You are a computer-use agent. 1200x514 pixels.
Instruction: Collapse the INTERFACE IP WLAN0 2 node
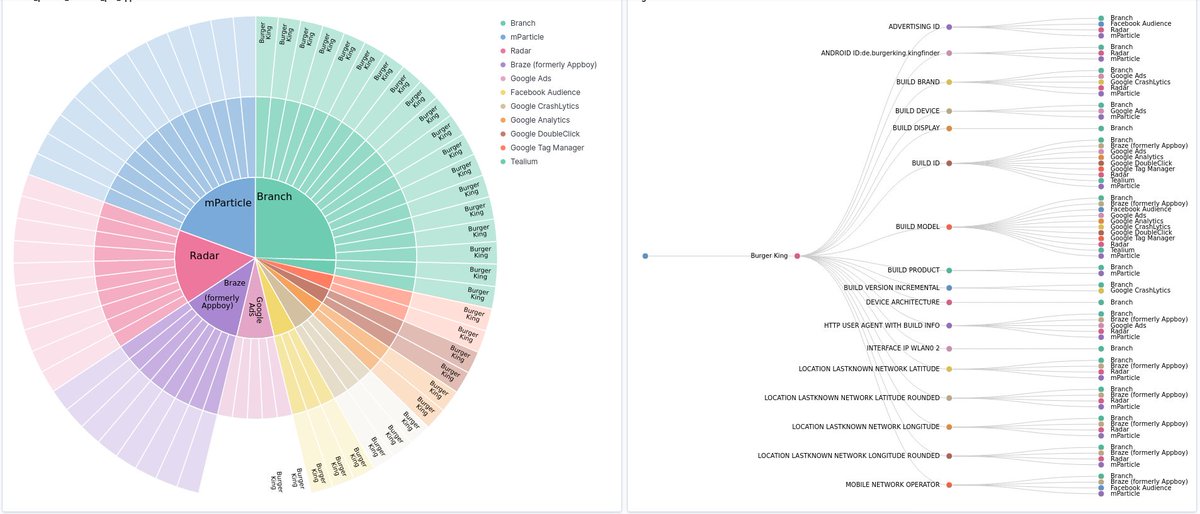coord(949,348)
